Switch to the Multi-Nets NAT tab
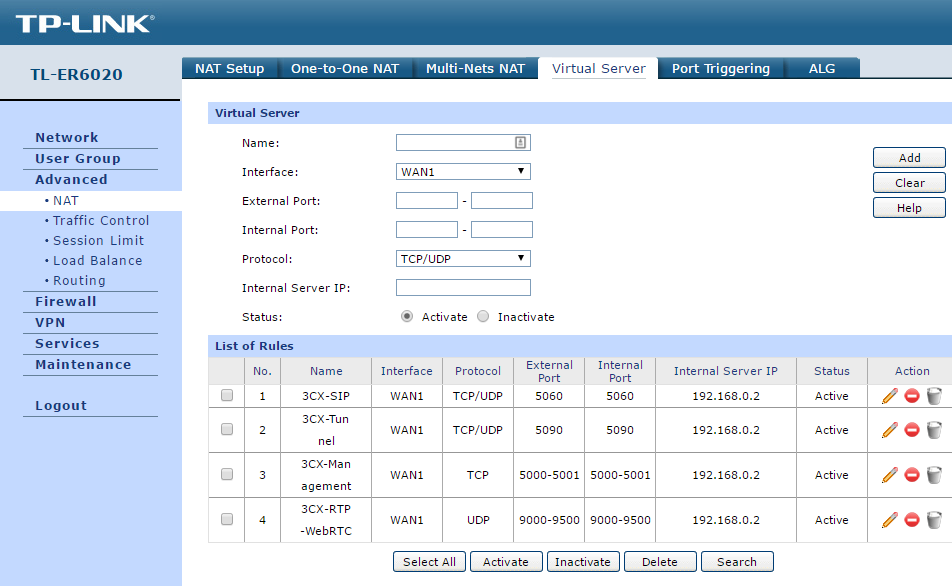Viewport: 952px width, 586px height. (x=475, y=69)
